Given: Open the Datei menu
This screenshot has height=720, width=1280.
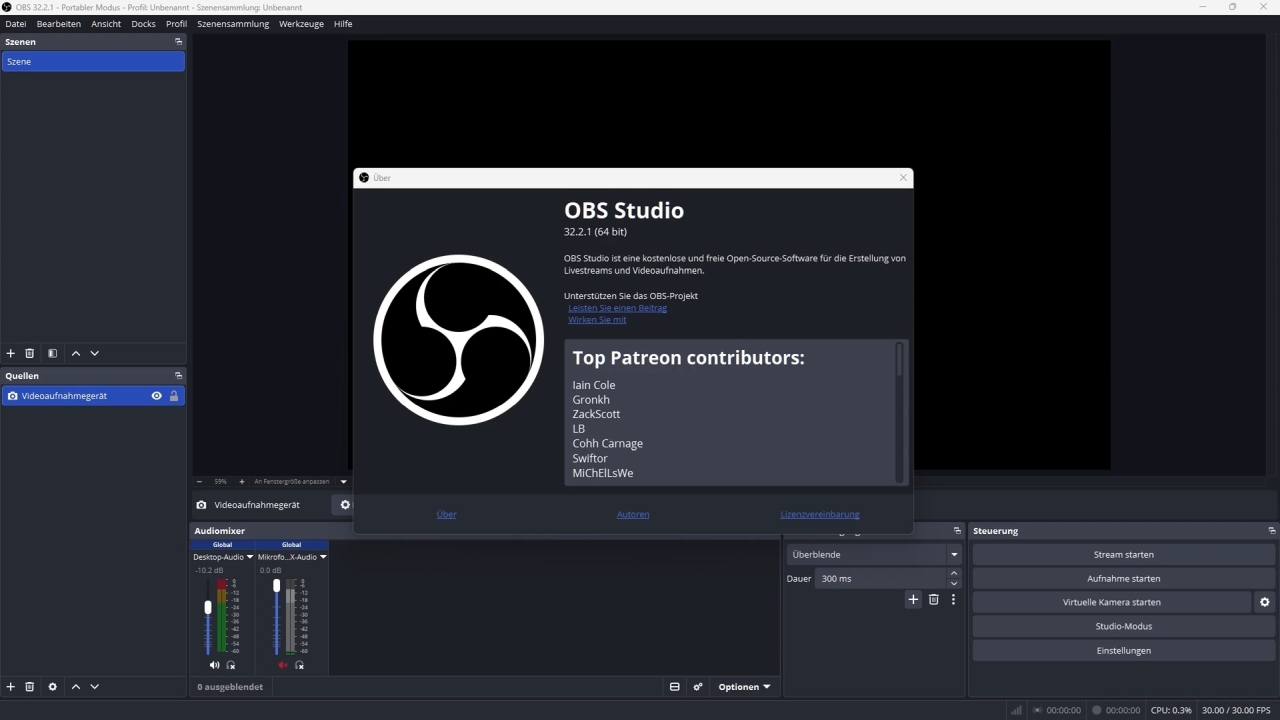Looking at the screenshot, I should click(16, 24).
